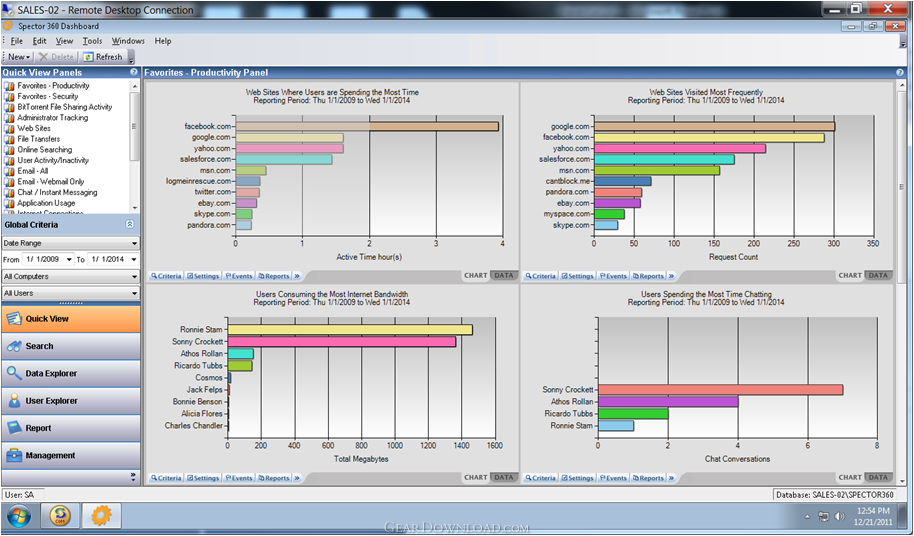Click the Chat / Instant Messaging icon
This screenshot has width=914, height=536.
9,193
